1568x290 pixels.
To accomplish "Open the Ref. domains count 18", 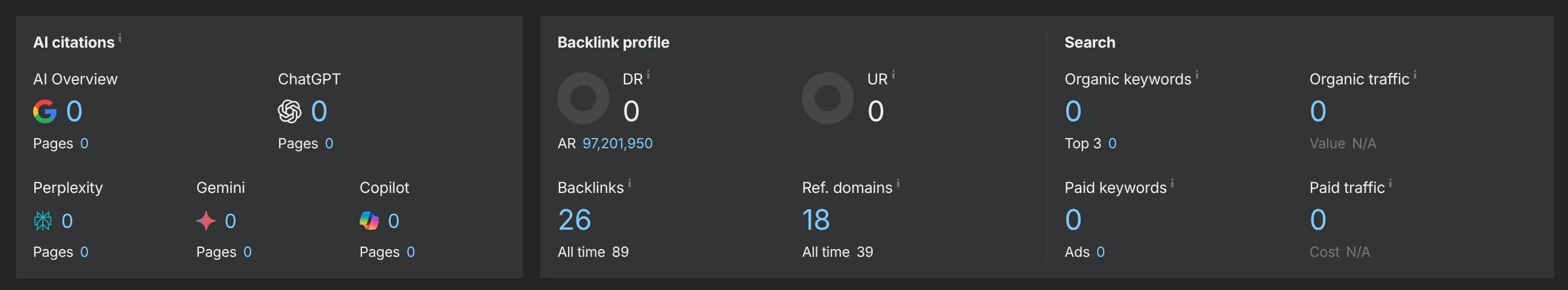I will [816, 220].
